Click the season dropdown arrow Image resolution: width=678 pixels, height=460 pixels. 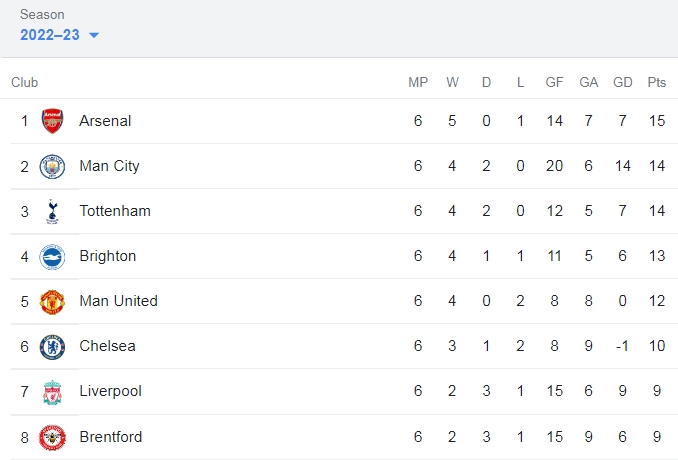94,35
